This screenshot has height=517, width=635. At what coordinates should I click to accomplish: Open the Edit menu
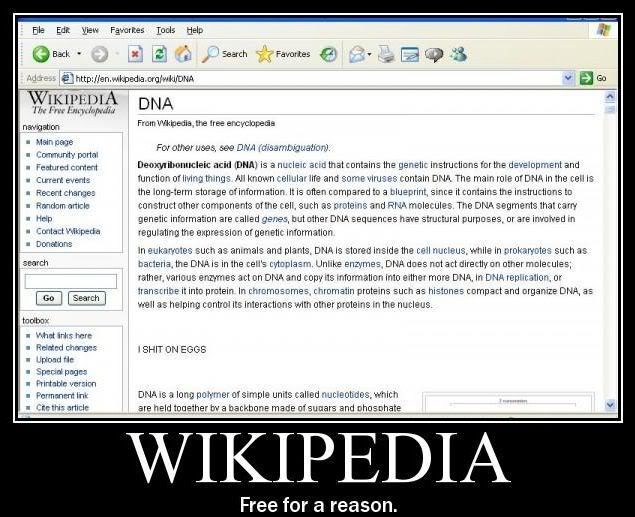pos(63,30)
